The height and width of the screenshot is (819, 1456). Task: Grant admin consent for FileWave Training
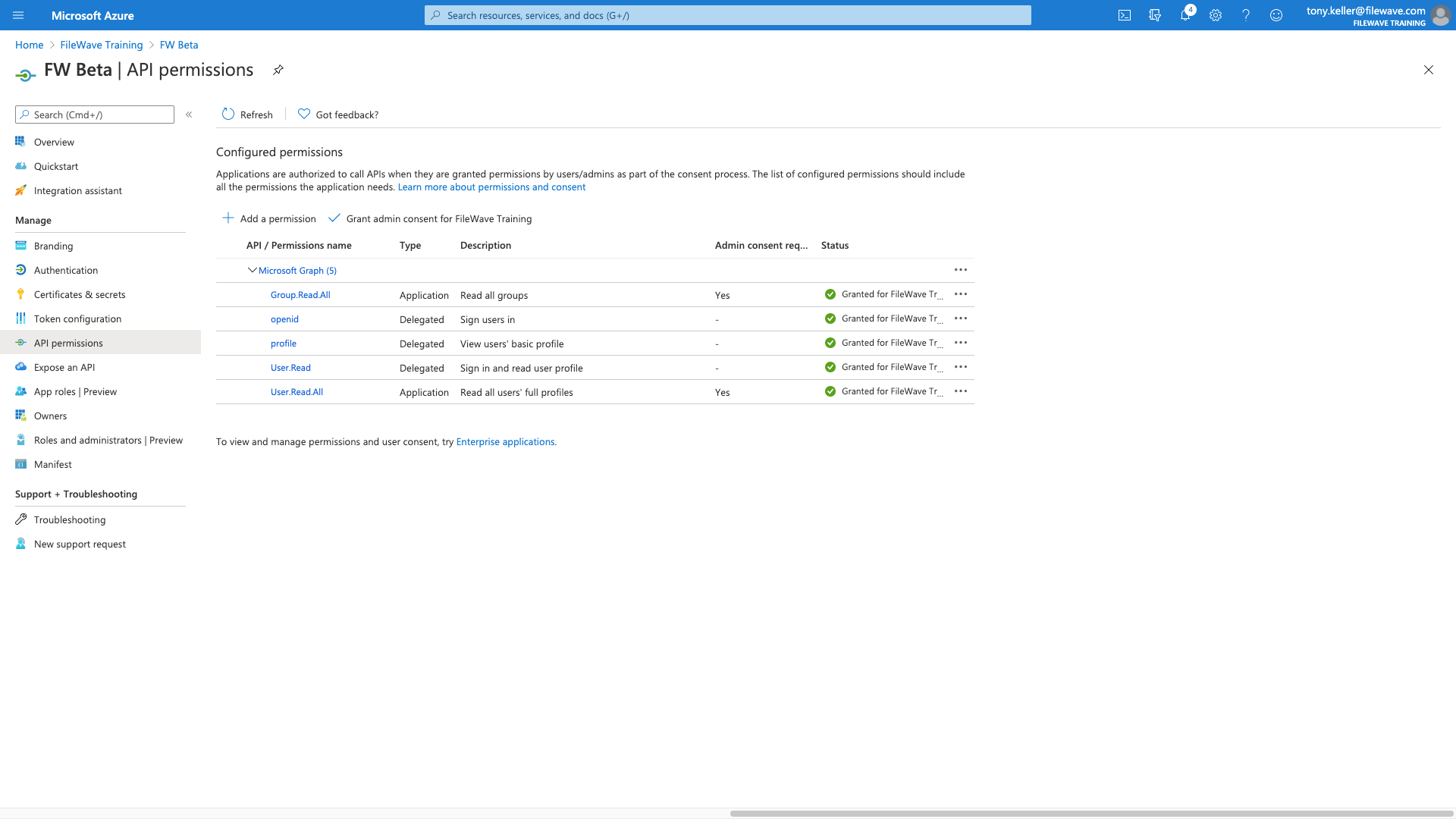[430, 218]
